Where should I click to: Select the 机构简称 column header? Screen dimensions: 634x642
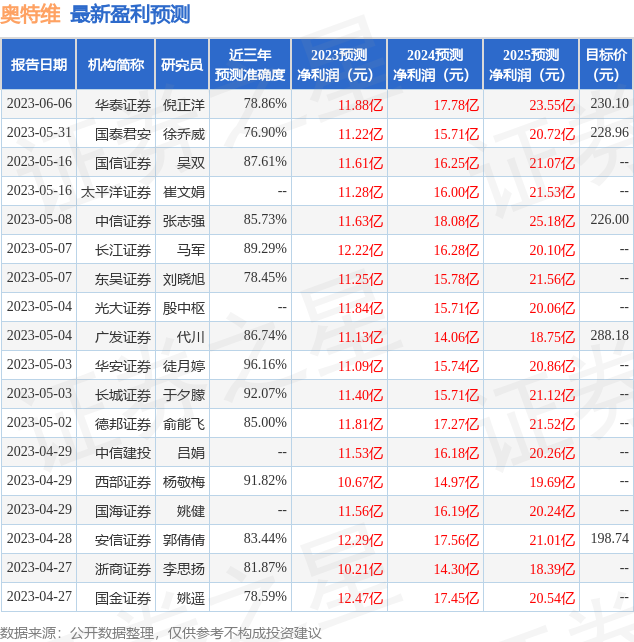[116, 64]
